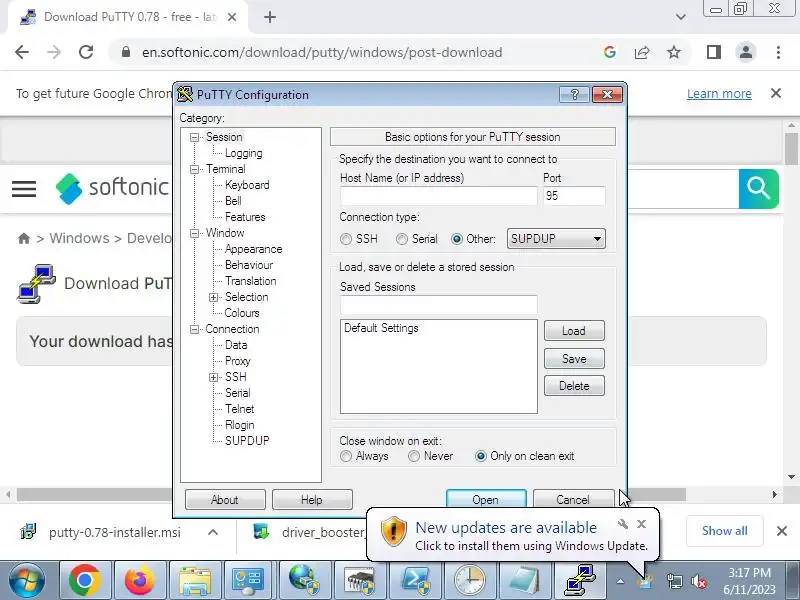Open options wrench on update balloon
Screen dimensions: 800x600
click(x=622, y=524)
